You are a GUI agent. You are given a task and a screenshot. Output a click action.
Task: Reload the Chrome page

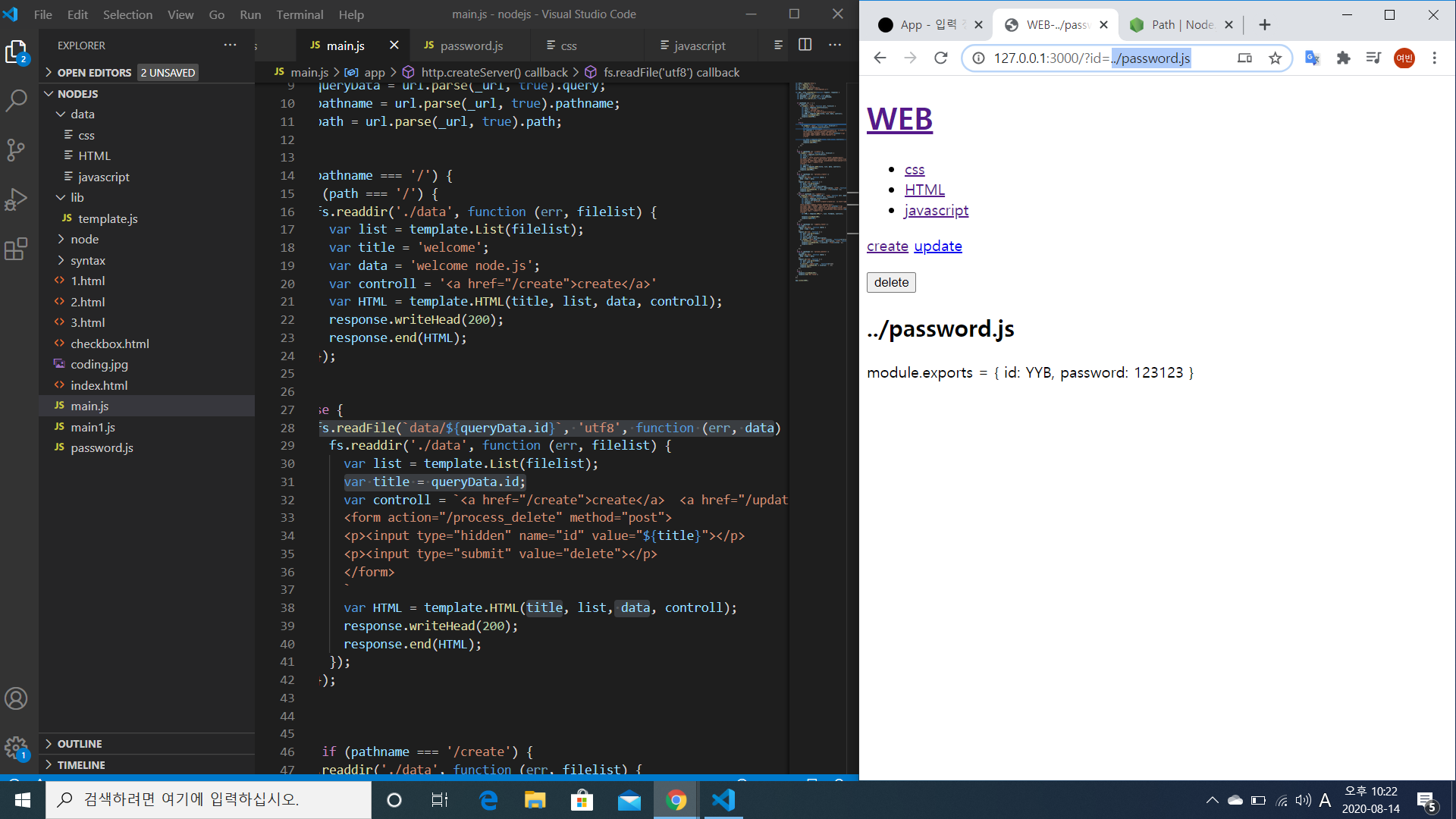click(941, 58)
